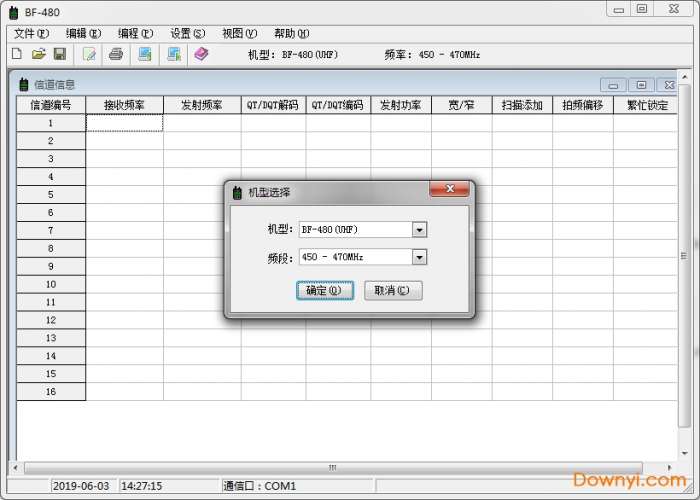Click the read-from-radio toolbar icon
This screenshot has width=700, height=500.
pyautogui.click(x=145, y=54)
